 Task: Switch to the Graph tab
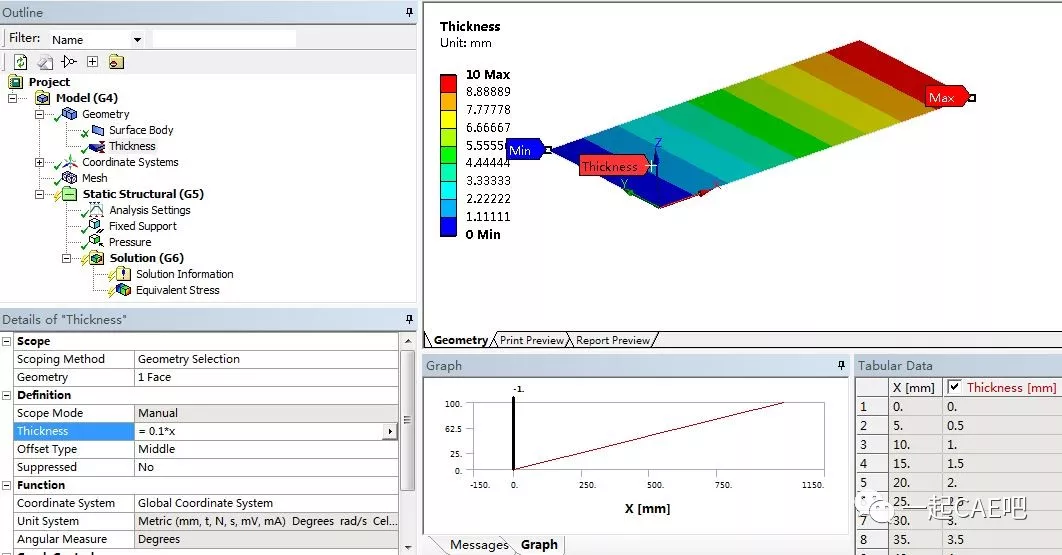[539, 545]
